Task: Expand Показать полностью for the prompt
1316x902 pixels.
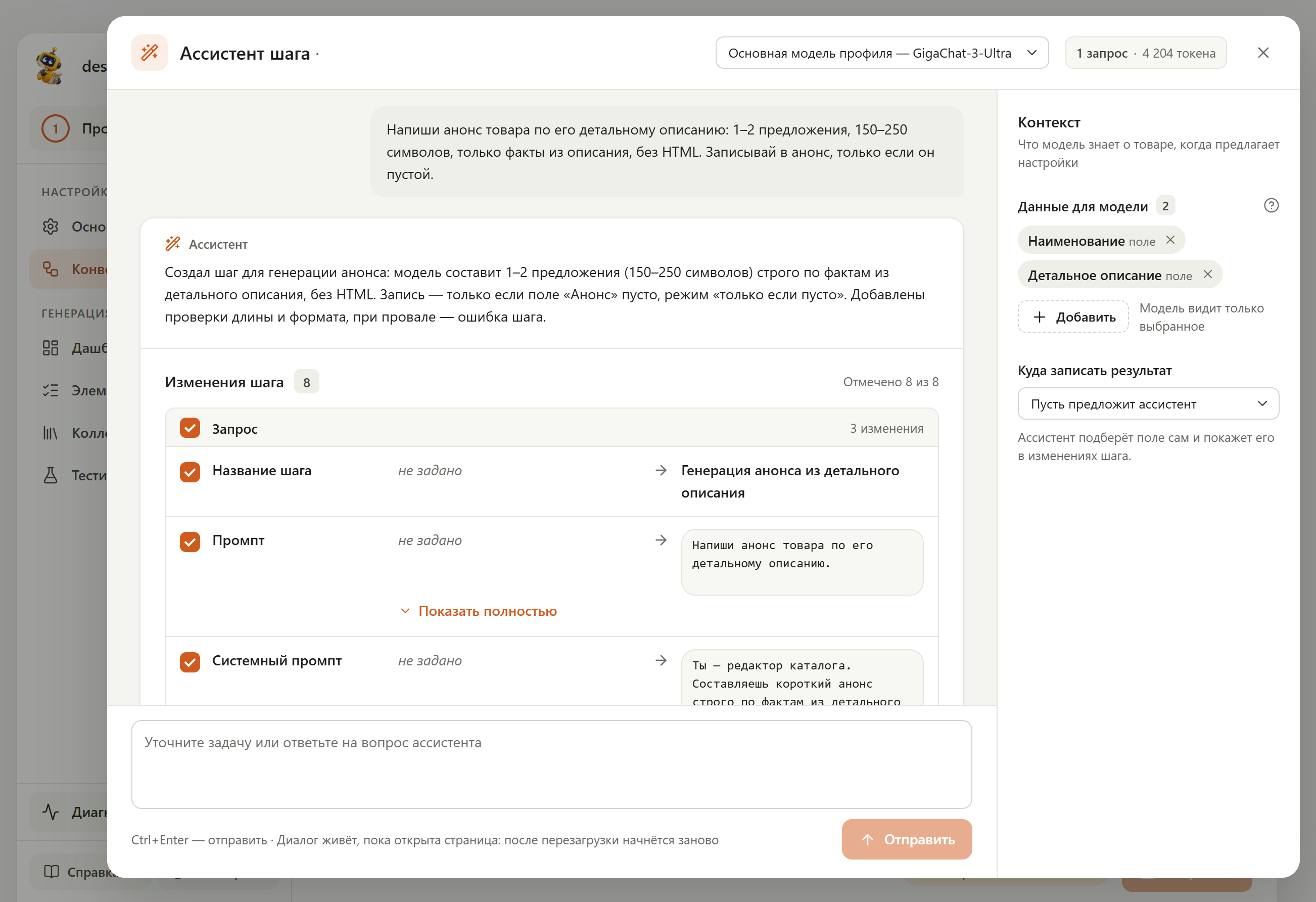Action: tap(479, 611)
